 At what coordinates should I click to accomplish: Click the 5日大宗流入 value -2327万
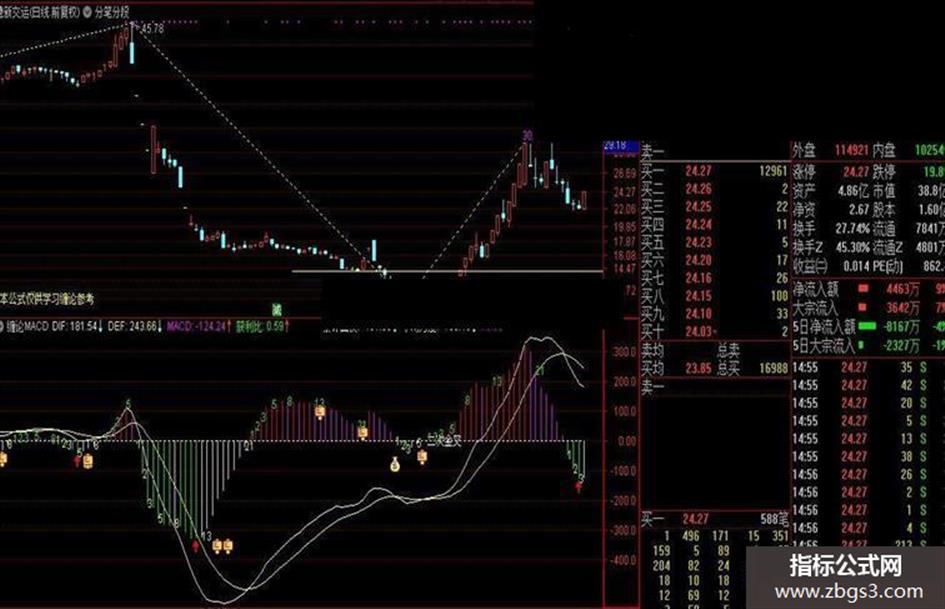[x=900, y=346]
